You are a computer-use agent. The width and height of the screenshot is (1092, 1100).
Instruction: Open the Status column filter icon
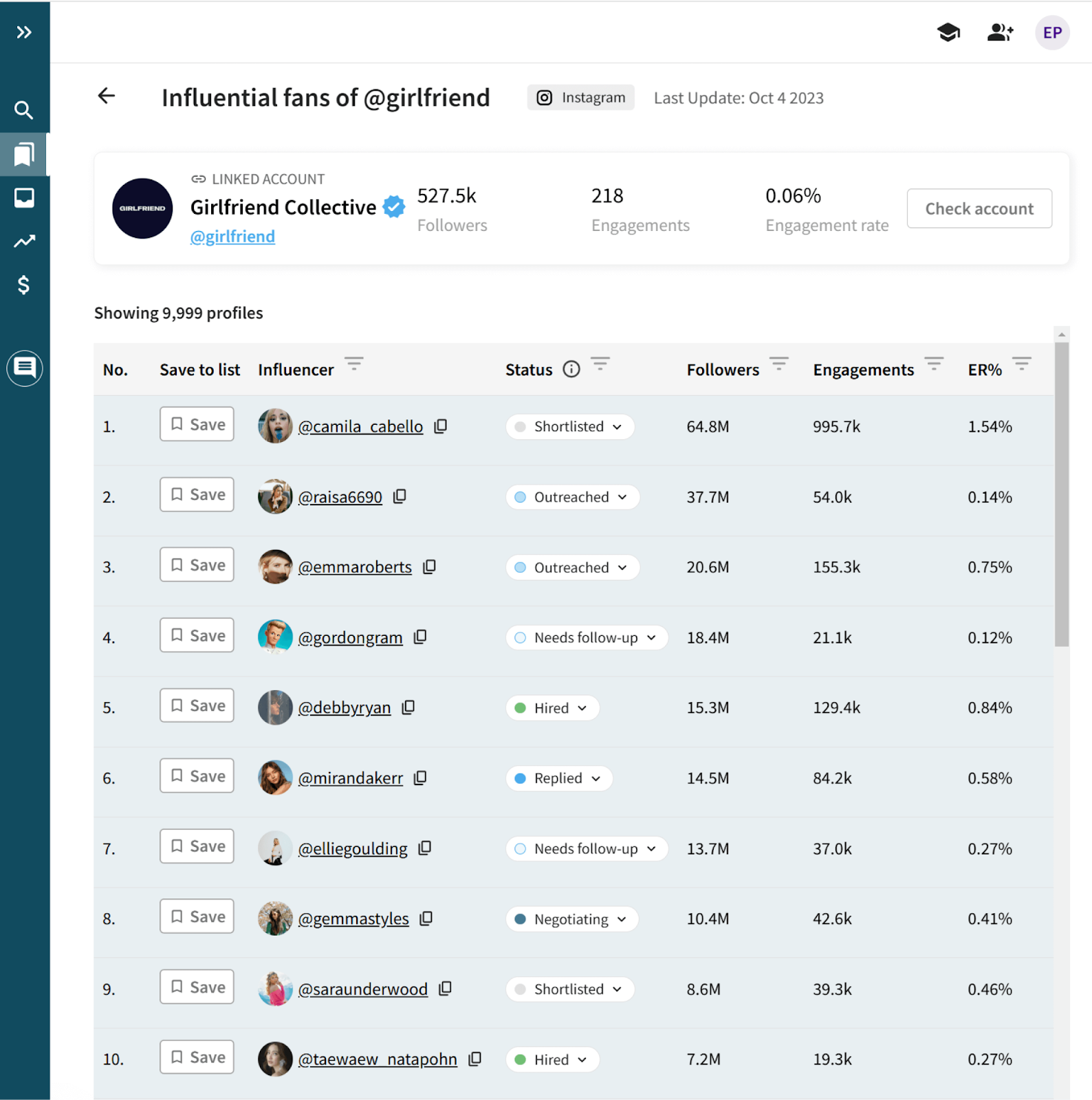tap(600, 364)
